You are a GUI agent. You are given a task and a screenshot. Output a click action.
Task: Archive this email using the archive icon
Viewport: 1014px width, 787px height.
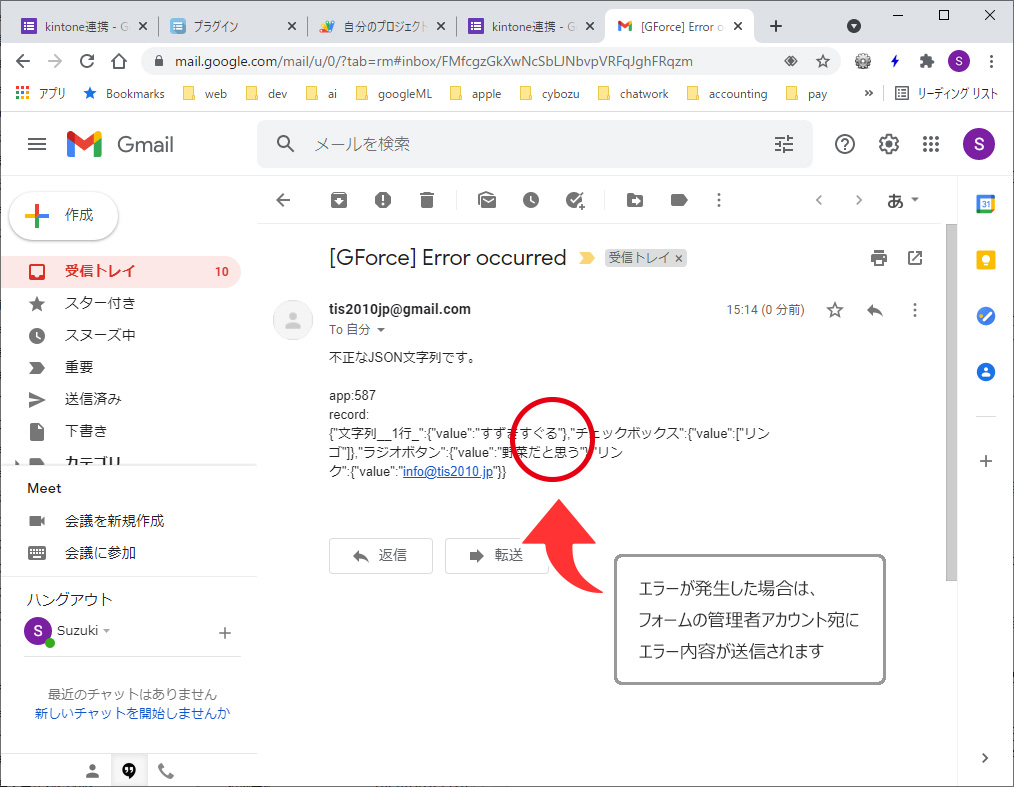coord(339,200)
